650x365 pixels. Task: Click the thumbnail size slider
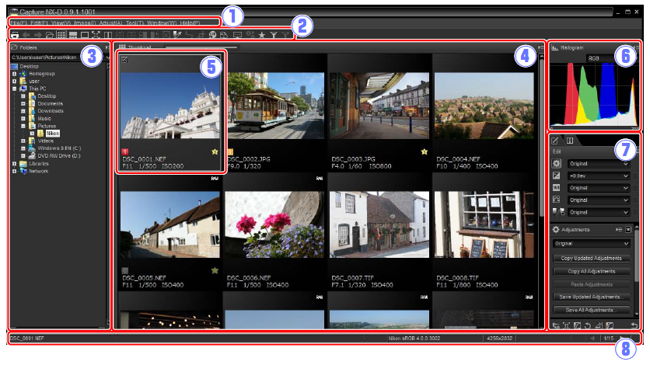pos(201,47)
